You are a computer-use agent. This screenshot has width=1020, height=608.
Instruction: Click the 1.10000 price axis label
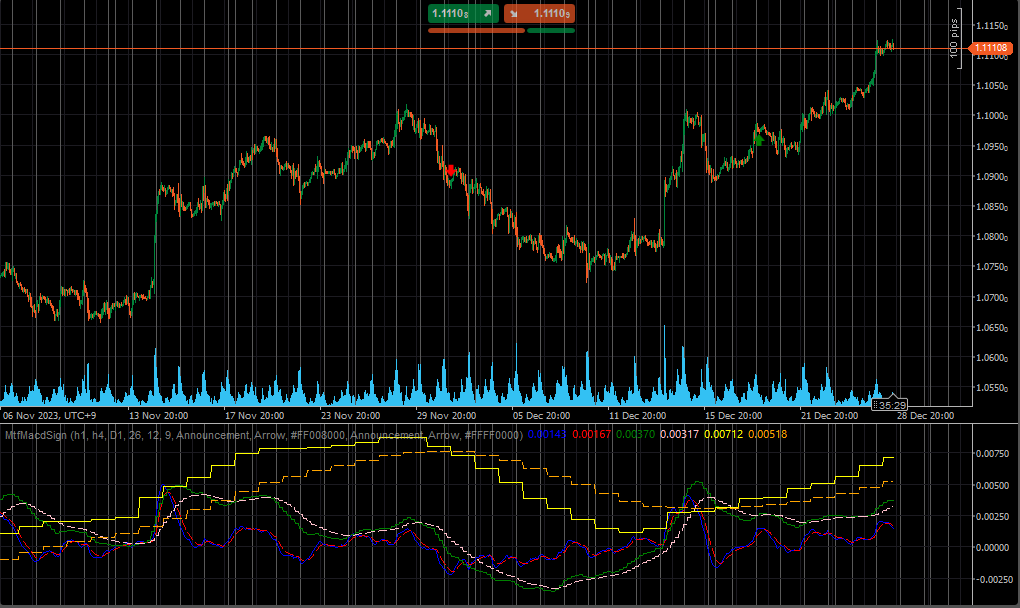coord(992,116)
